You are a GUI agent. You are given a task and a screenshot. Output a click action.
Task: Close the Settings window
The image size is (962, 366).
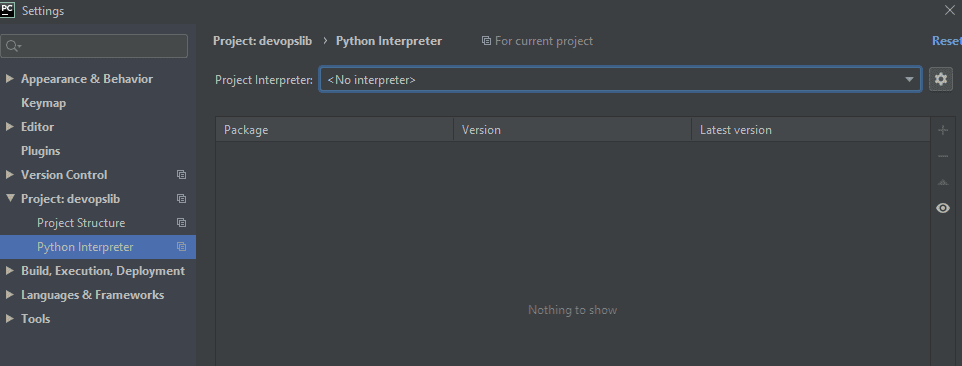point(950,9)
